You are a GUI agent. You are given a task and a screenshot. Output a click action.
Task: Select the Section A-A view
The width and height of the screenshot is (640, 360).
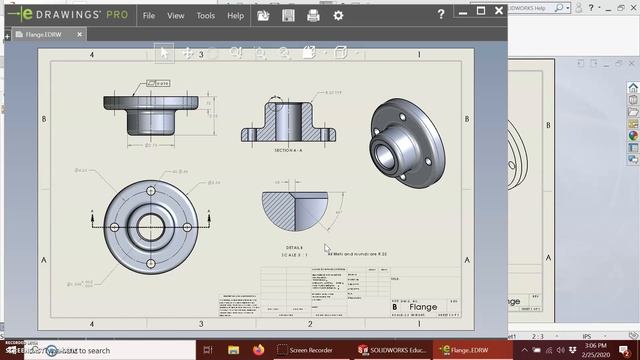pos(288,122)
